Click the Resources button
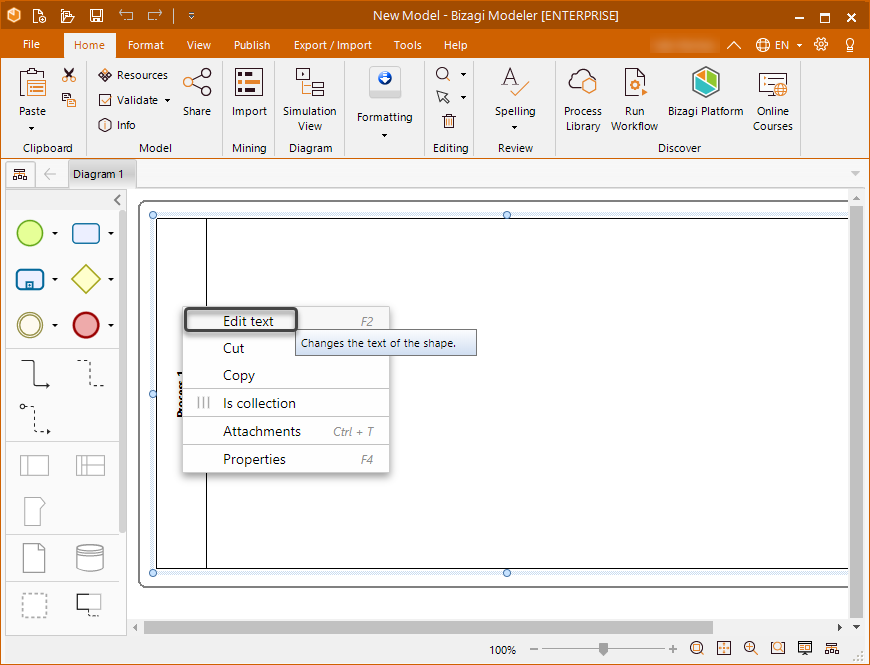Viewport: 870px width, 665px height. pyautogui.click(x=133, y=75)
